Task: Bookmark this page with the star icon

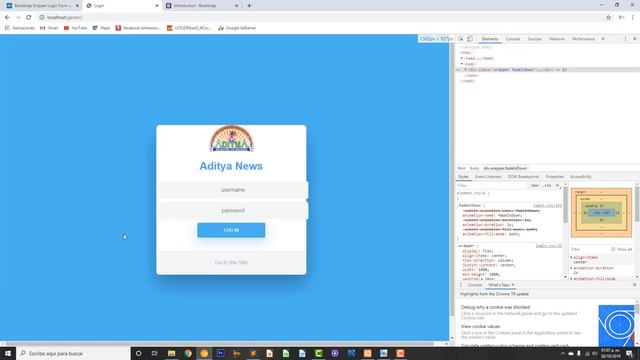Action: [x=609, y=17]
